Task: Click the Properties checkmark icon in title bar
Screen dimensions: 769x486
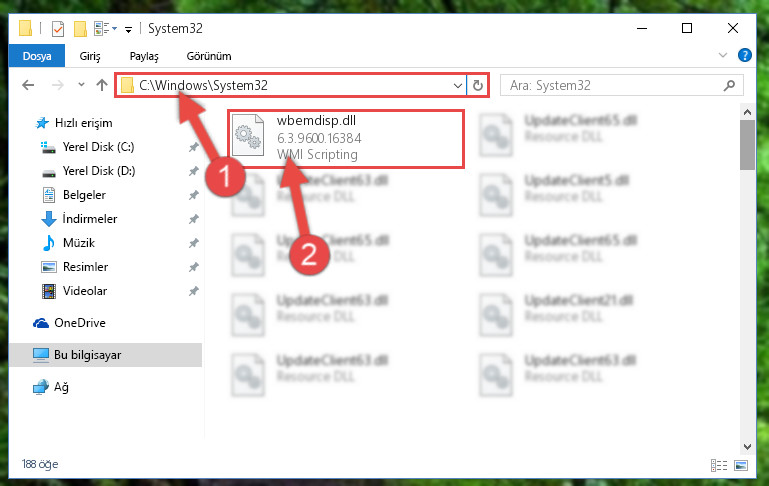Action: pyautogui.click(x=57, y=29)
